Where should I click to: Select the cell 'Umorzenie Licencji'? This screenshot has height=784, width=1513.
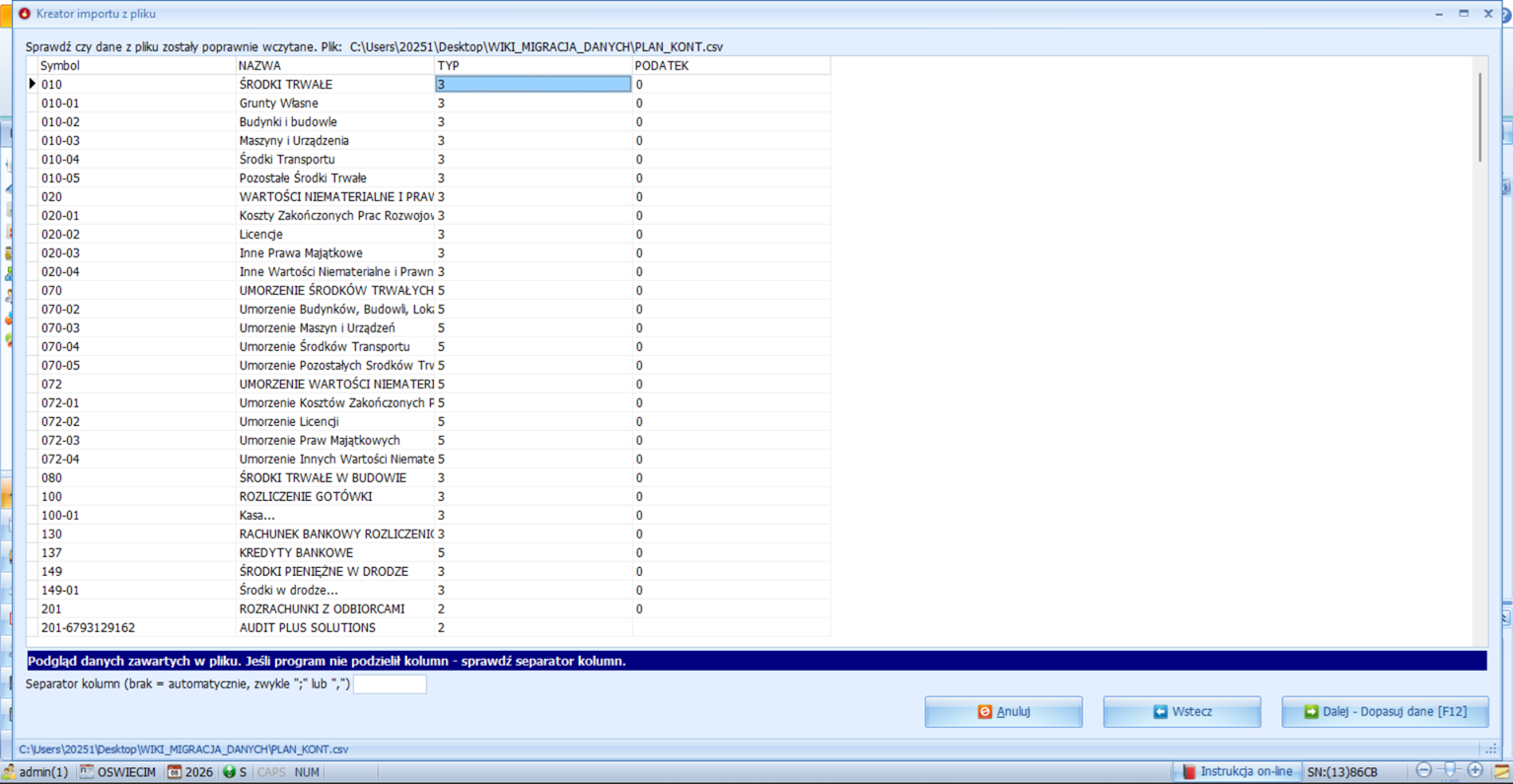[x=334, y=421]
